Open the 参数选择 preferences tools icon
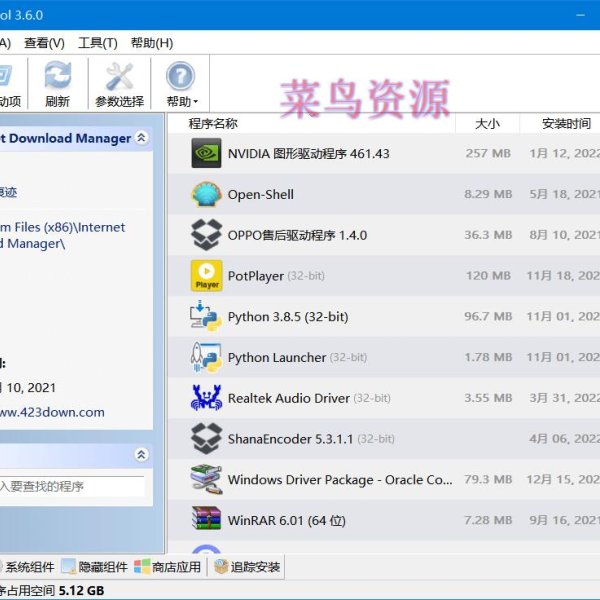The image size is (600, 600). coord(119,76)
